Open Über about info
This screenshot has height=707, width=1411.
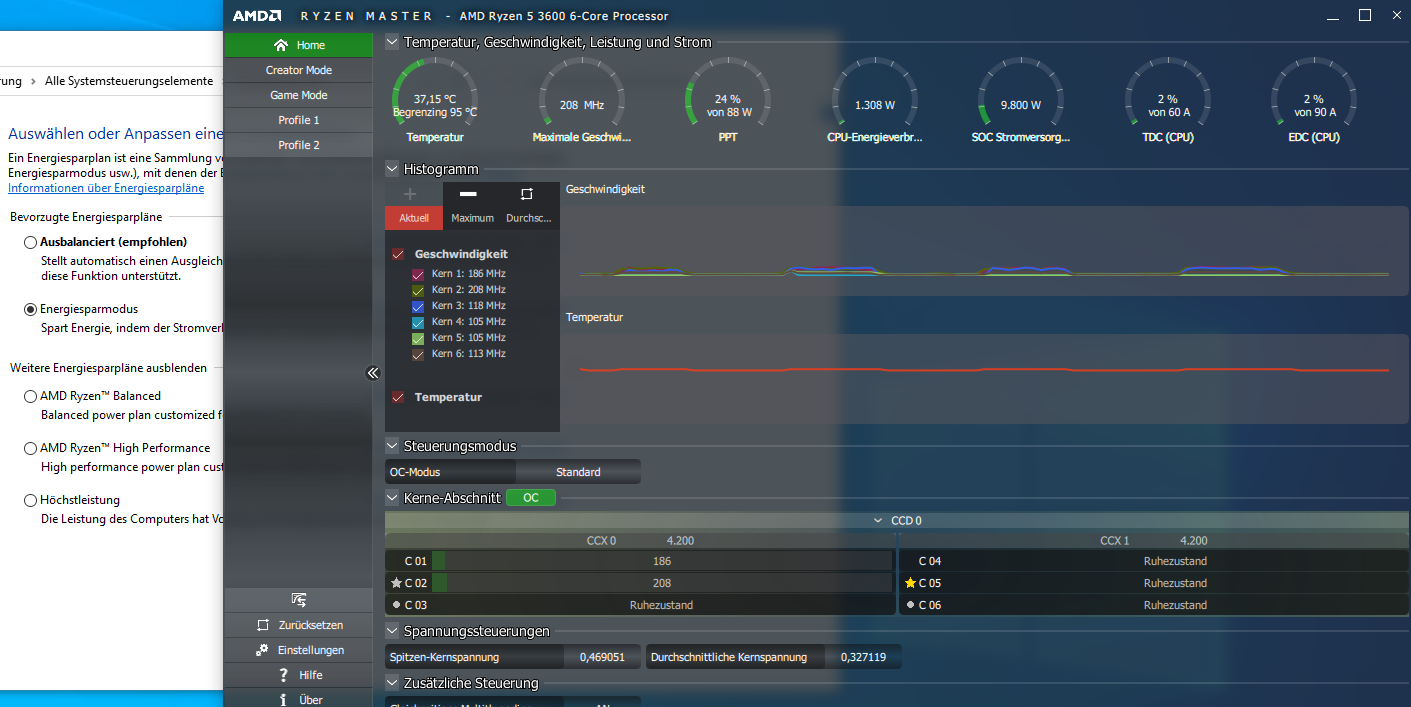coord(298,699)
